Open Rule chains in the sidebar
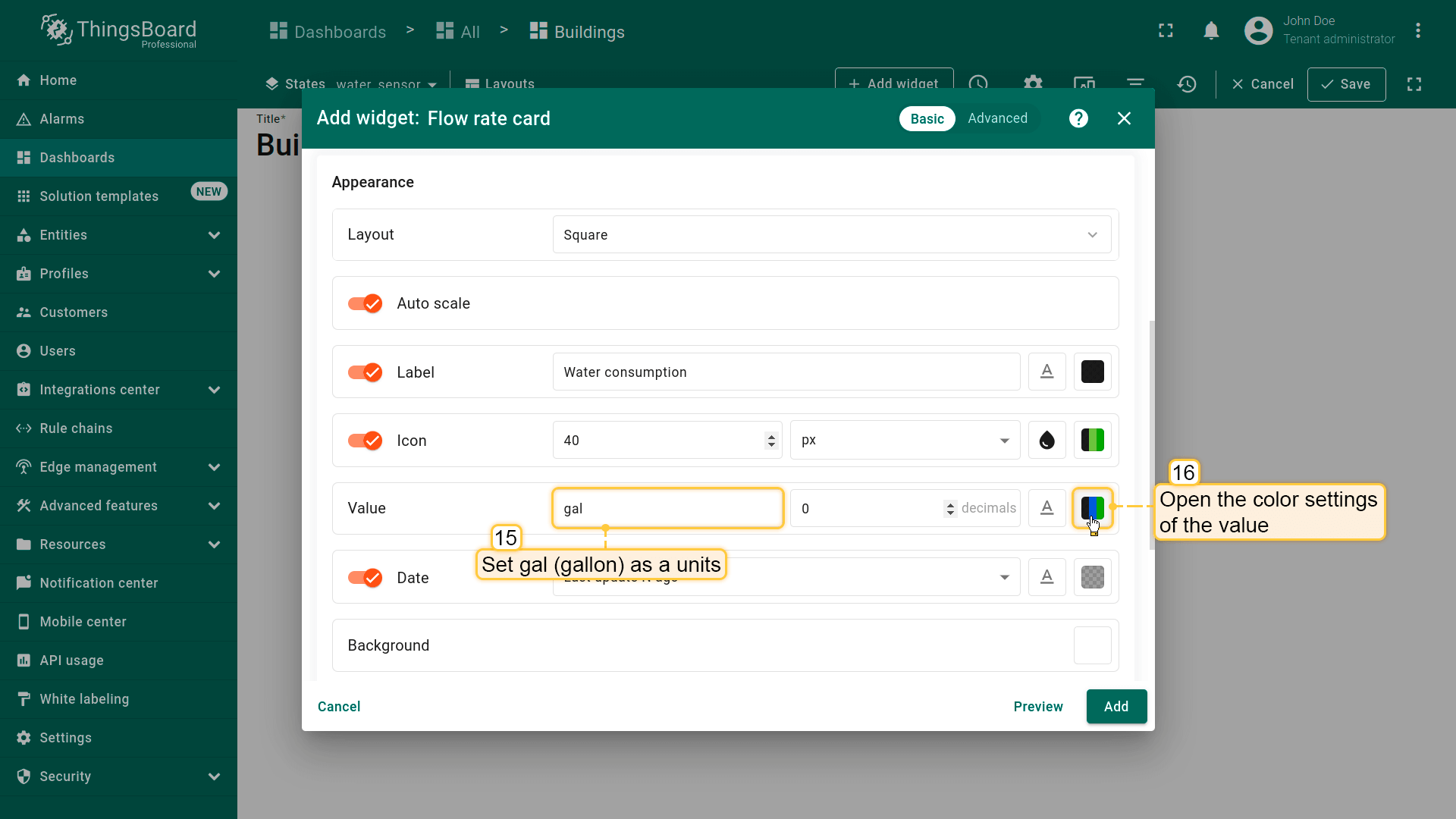 point(76,428)
